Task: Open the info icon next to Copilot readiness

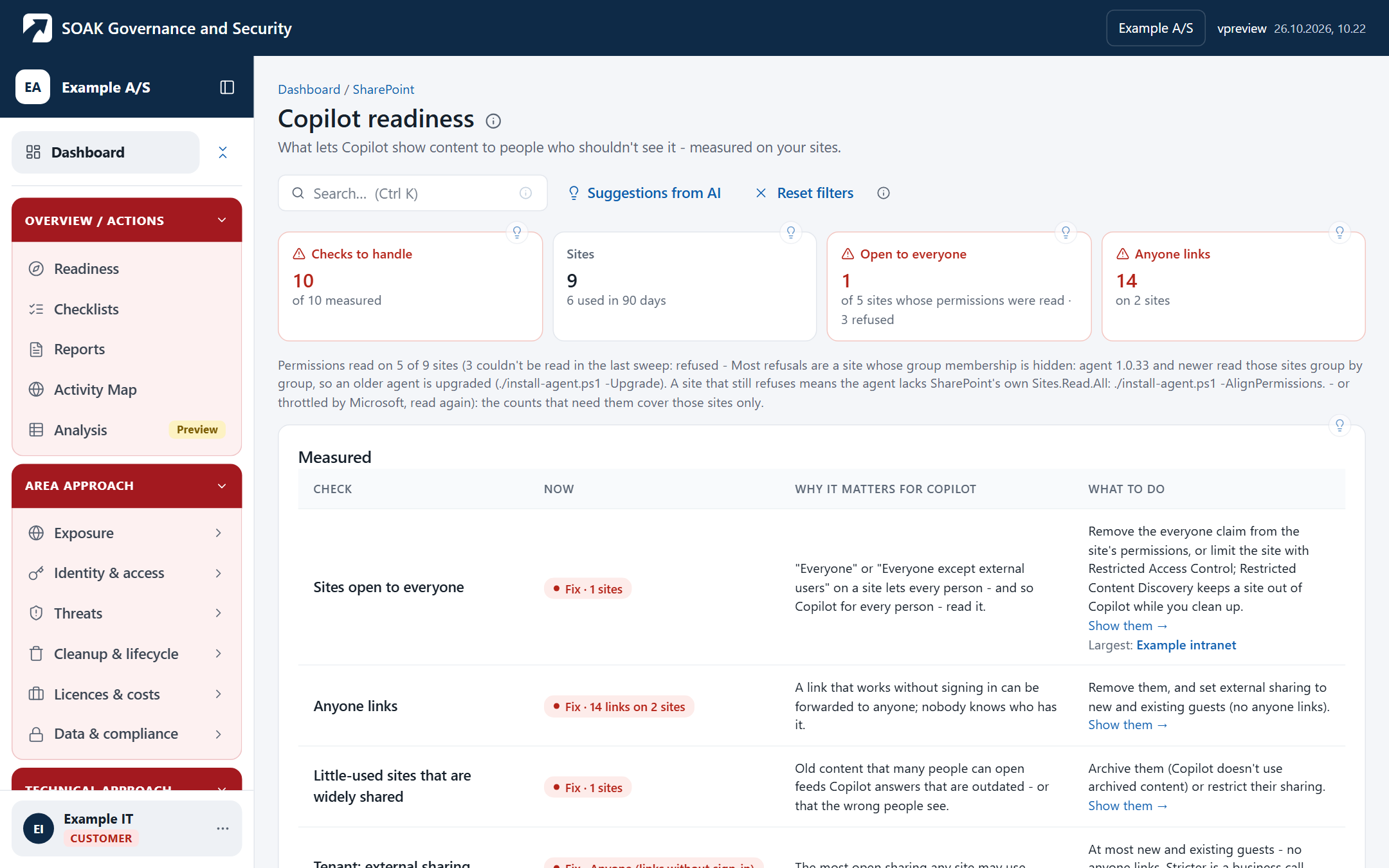Action: [493, 121]
